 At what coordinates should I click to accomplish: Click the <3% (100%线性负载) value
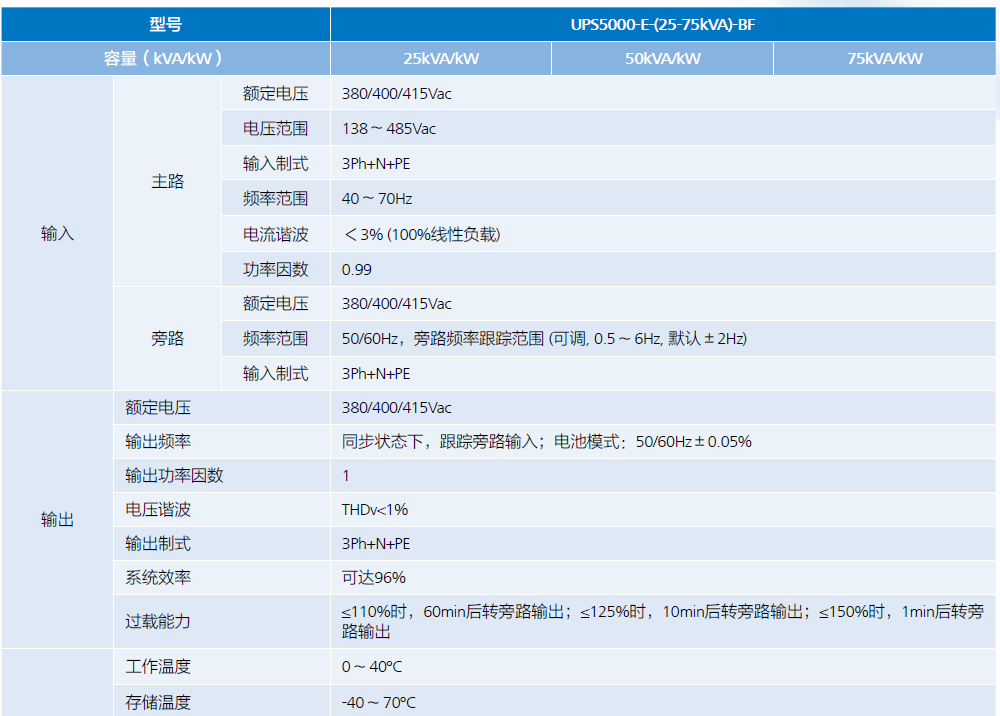(422, 235)
